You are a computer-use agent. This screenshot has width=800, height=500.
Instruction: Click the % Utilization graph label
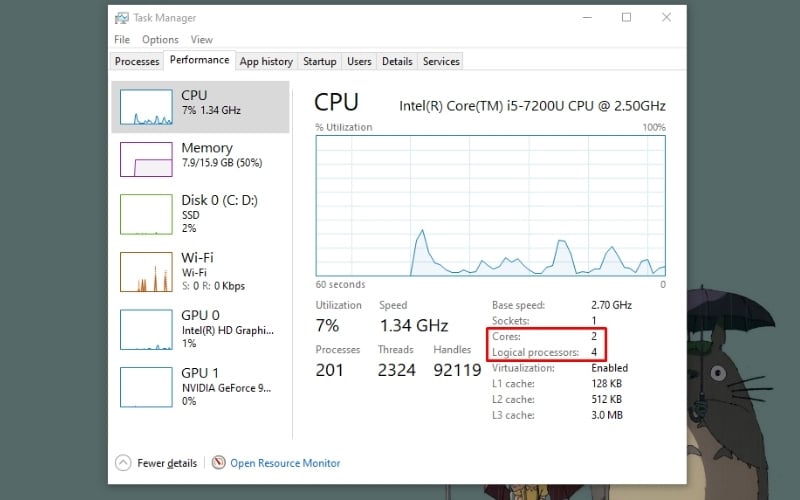pos(343,128)
